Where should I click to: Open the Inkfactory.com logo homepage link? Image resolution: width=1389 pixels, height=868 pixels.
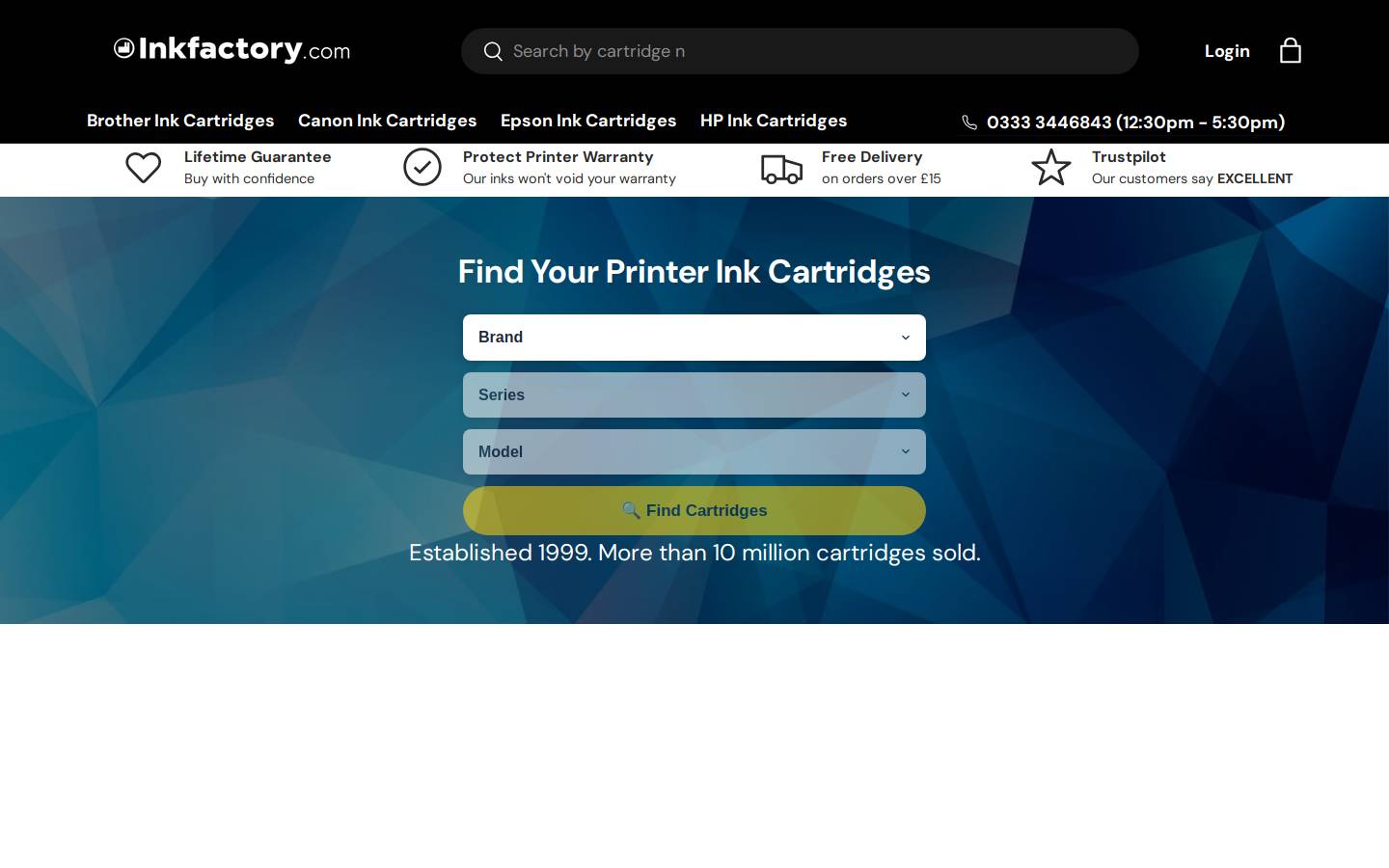click(231, 49)
